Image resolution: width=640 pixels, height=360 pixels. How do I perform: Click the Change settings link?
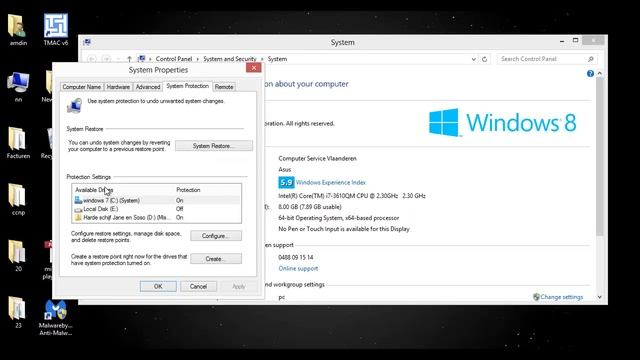[x=562, y=297]
